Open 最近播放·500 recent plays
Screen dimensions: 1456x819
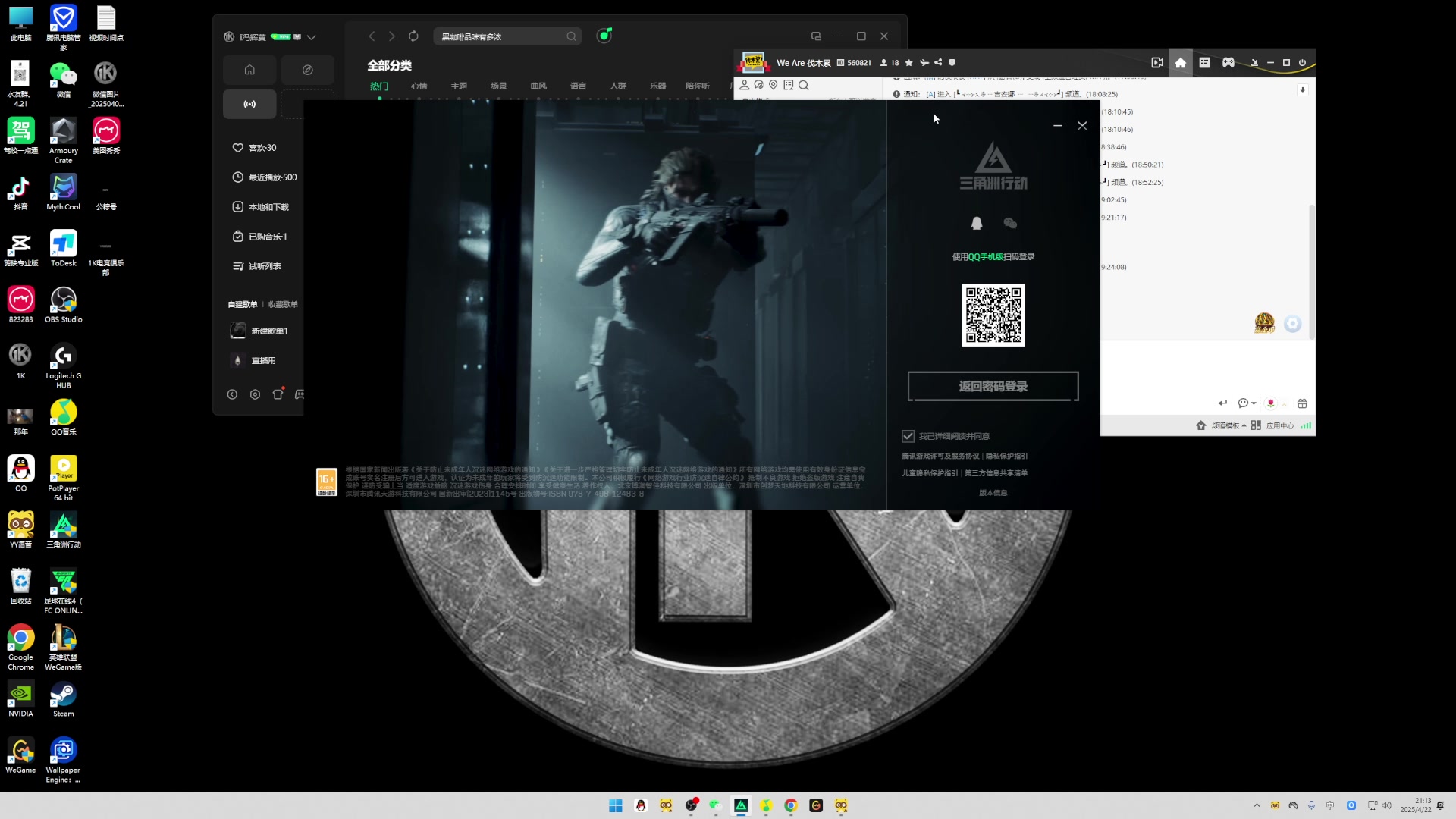(265, 177)
